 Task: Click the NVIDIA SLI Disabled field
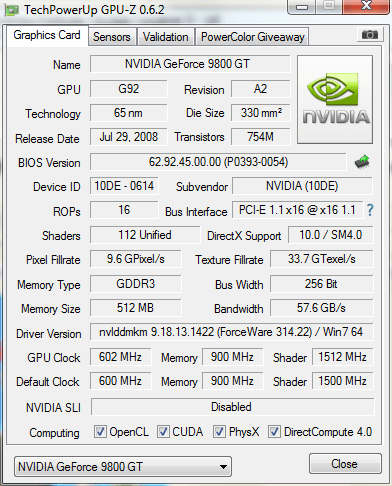pos(232,407)
